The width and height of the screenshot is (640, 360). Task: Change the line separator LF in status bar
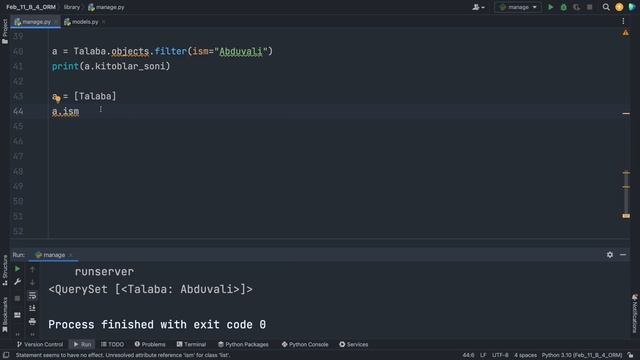[x=483, y=355]
